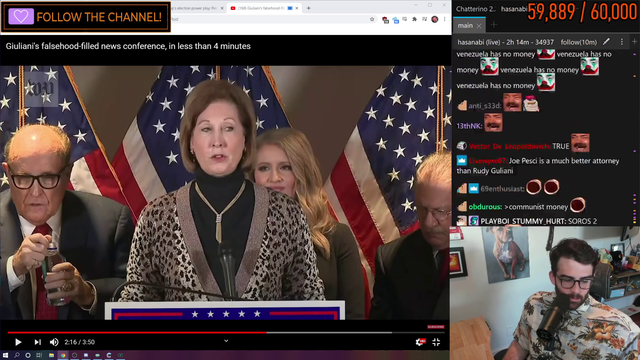Open the red extension icon in Chrome toolbar
The width and height of the screenshot is (640, 360).
[385, 20]
